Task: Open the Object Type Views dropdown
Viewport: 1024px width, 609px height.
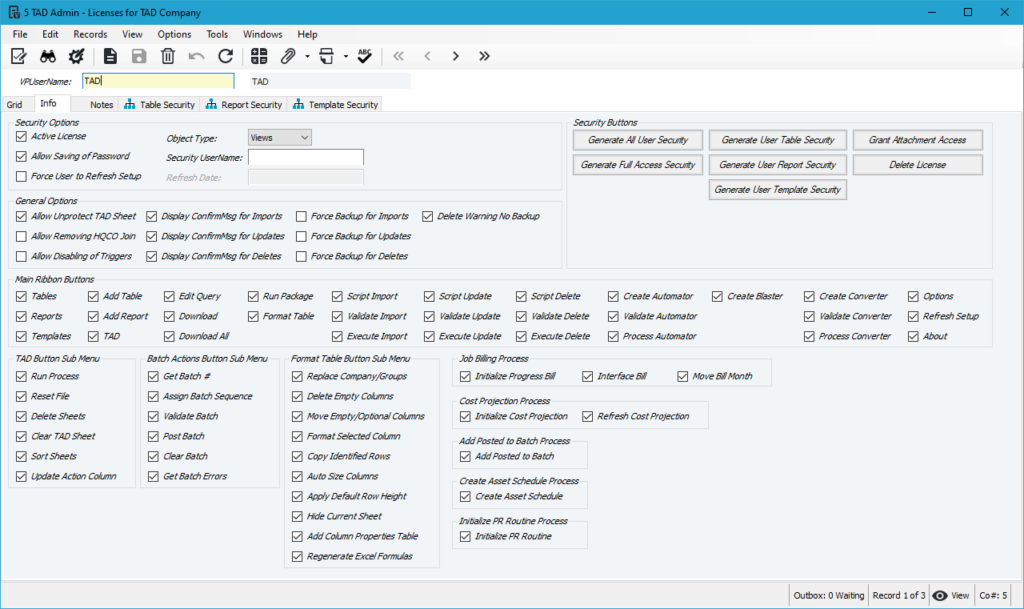Action: [280, 138]
